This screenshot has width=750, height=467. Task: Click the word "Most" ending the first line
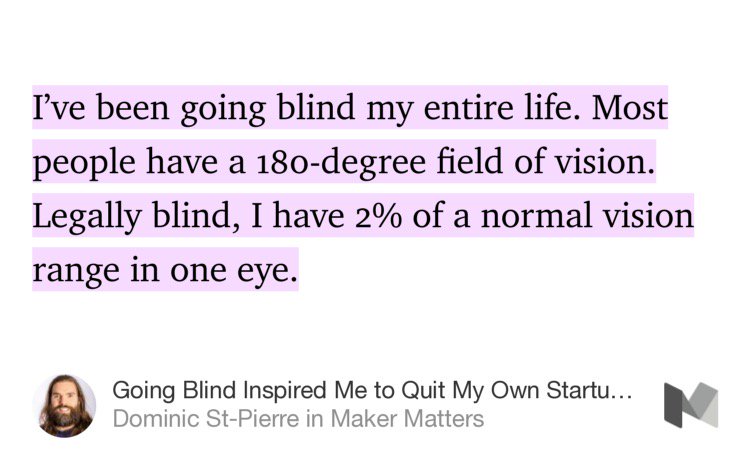[628, 108]
